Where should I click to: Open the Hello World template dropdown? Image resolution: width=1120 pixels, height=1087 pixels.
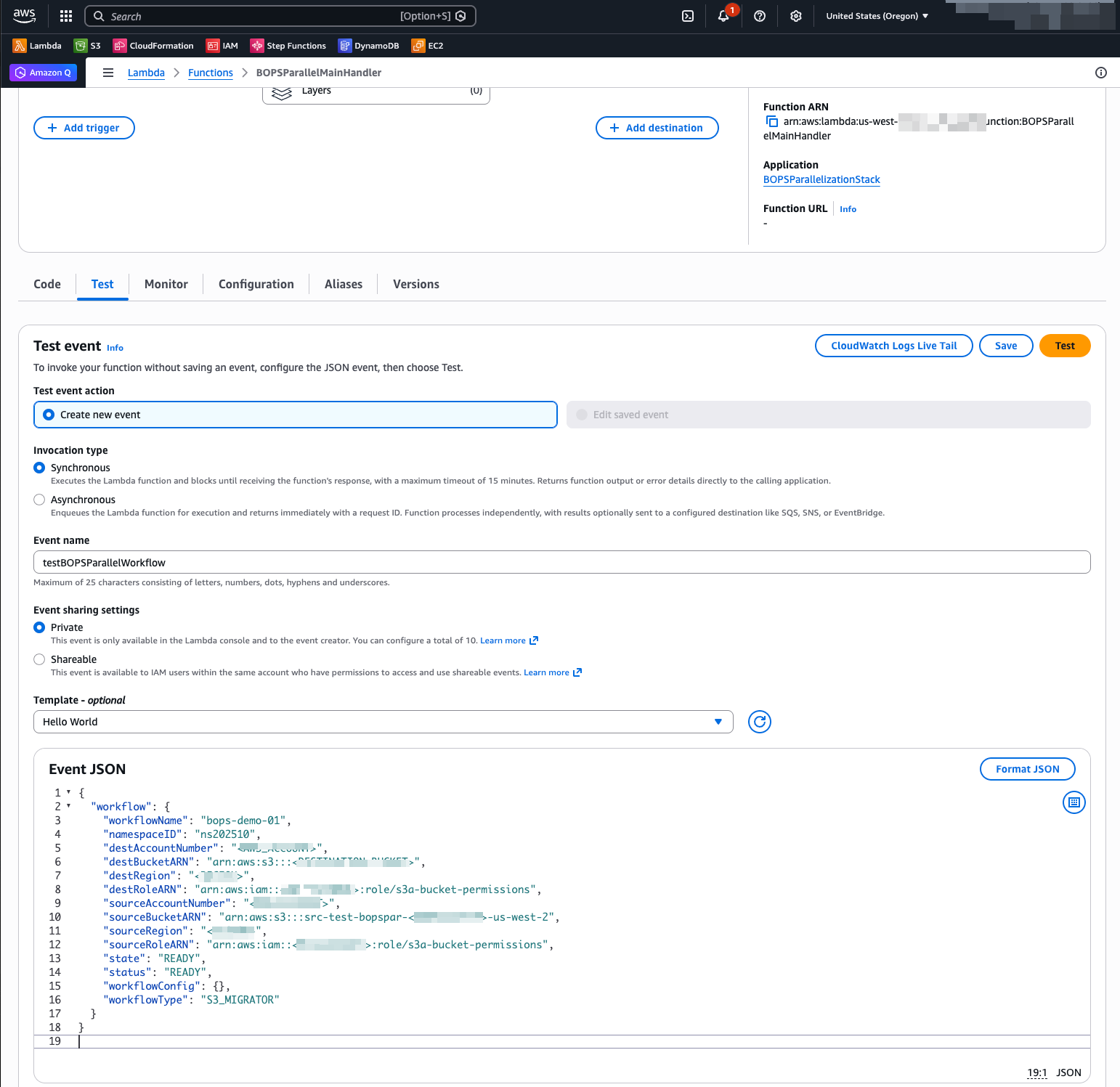[x=384, y=722]
